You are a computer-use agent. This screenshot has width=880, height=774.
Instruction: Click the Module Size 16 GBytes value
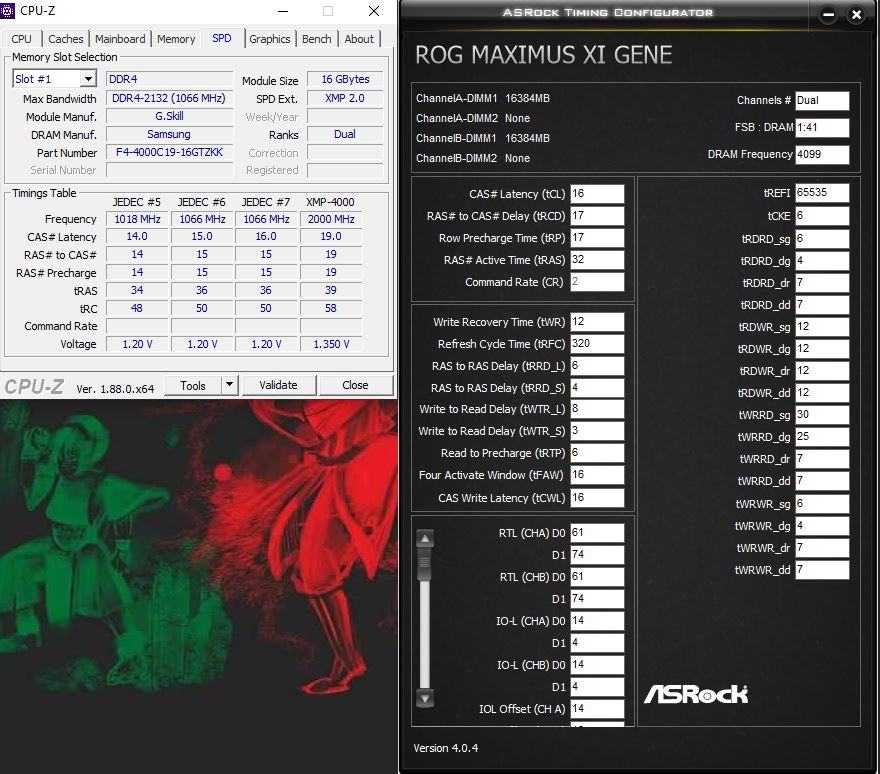click(x=345, y=79)
